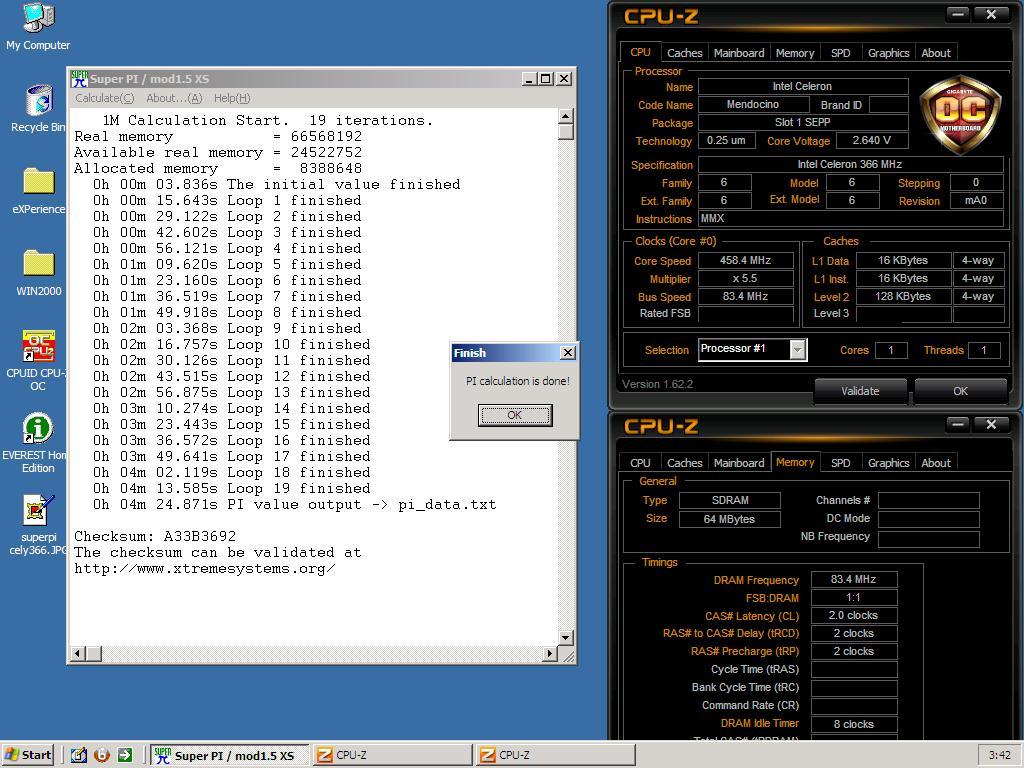Screen dimensions: 1024x768
Task: Click Super PI vertical scrollbar up arrow
Action: pos(566,116)
